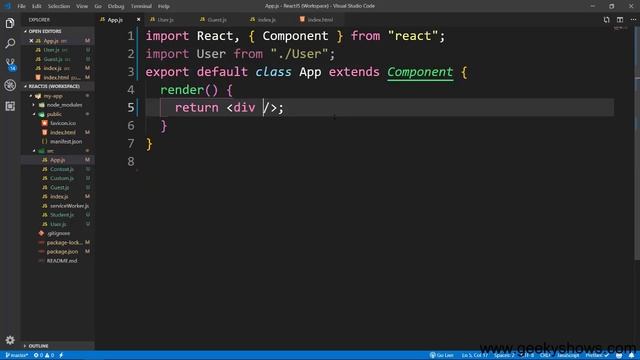This screenshot has width=640, height=360.
Task: Open the Go menu
Action: click(98, 6)
